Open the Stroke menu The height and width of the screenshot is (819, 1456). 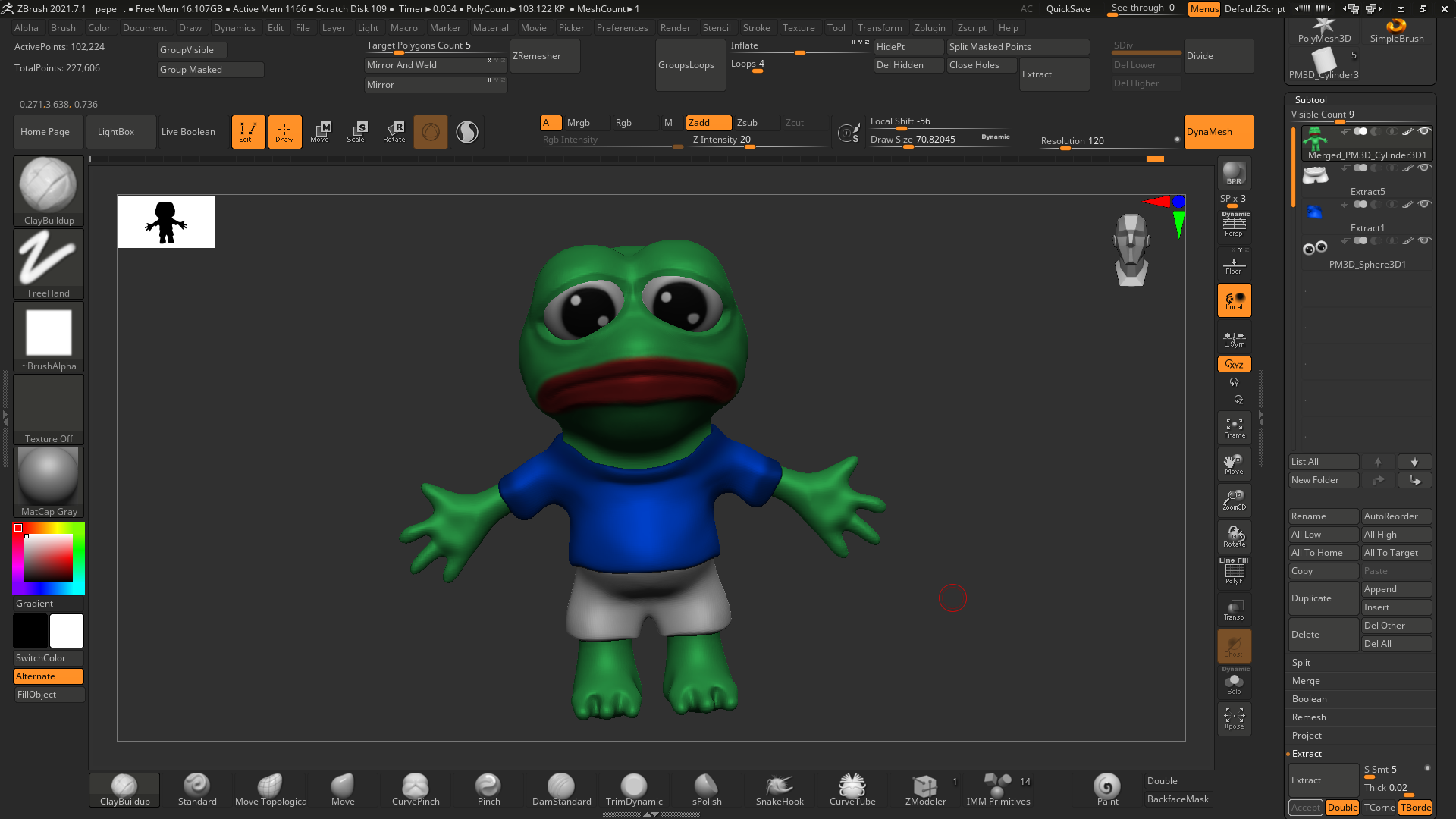(756, 28)
